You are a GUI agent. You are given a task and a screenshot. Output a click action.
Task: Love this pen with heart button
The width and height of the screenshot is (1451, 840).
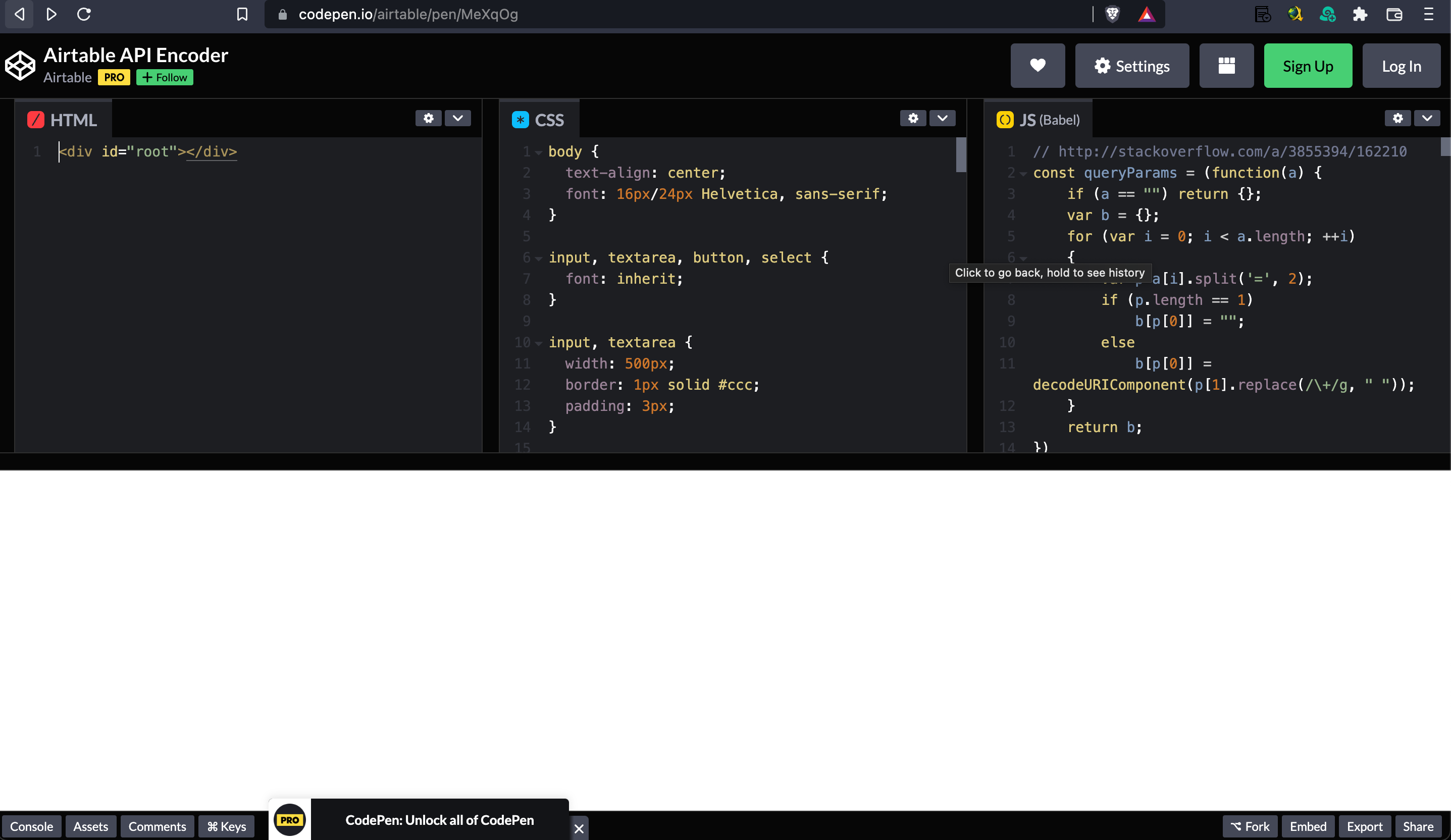[x=1038, y=66]
